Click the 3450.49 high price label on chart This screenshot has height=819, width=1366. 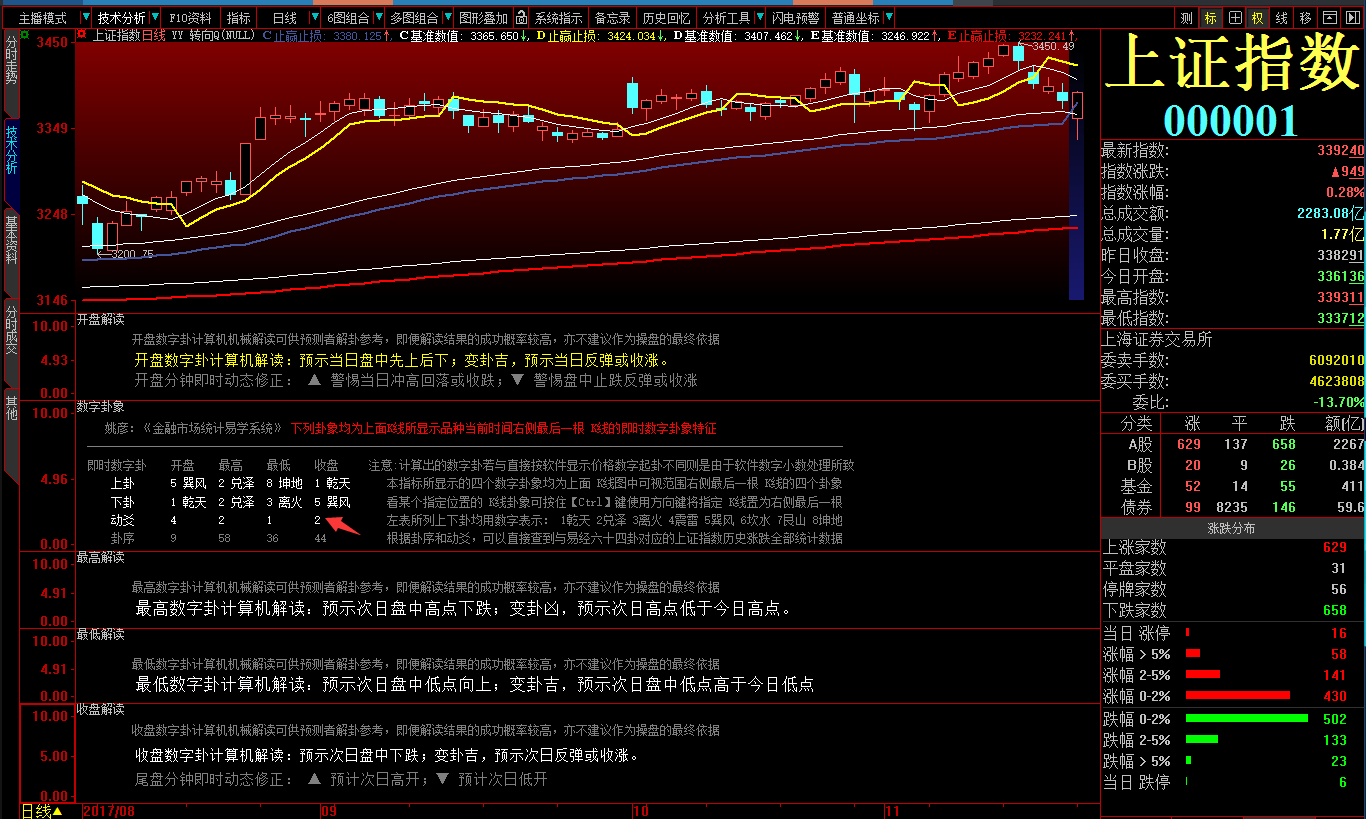(x=1053, y=46)
